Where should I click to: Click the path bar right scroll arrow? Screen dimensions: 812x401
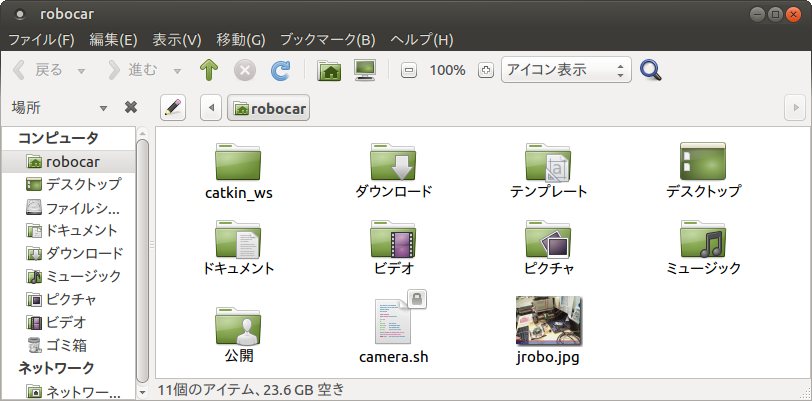pyautogui.click(x=796, y=108)
